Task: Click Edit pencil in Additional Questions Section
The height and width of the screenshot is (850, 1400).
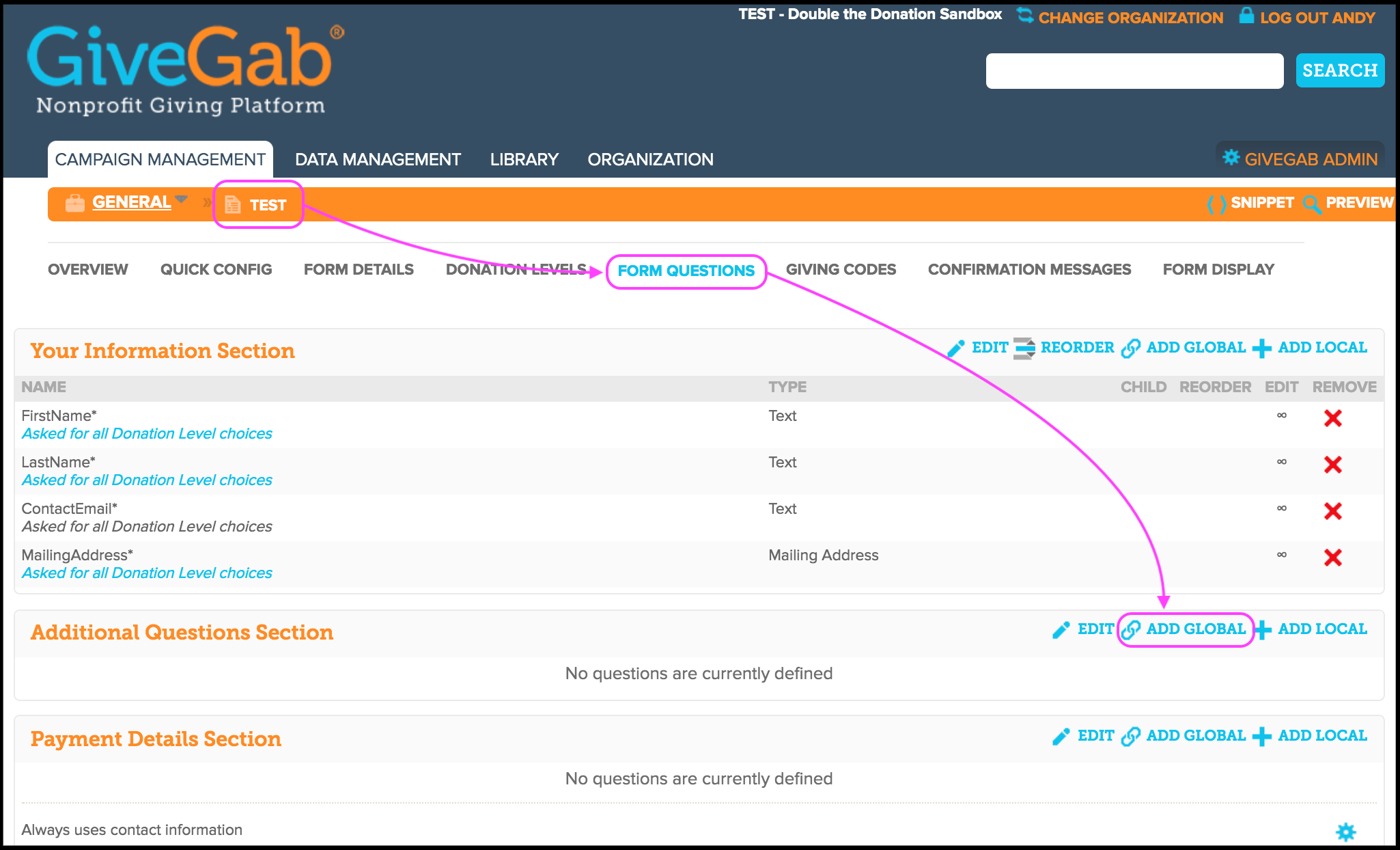Action: (1061, 630)
